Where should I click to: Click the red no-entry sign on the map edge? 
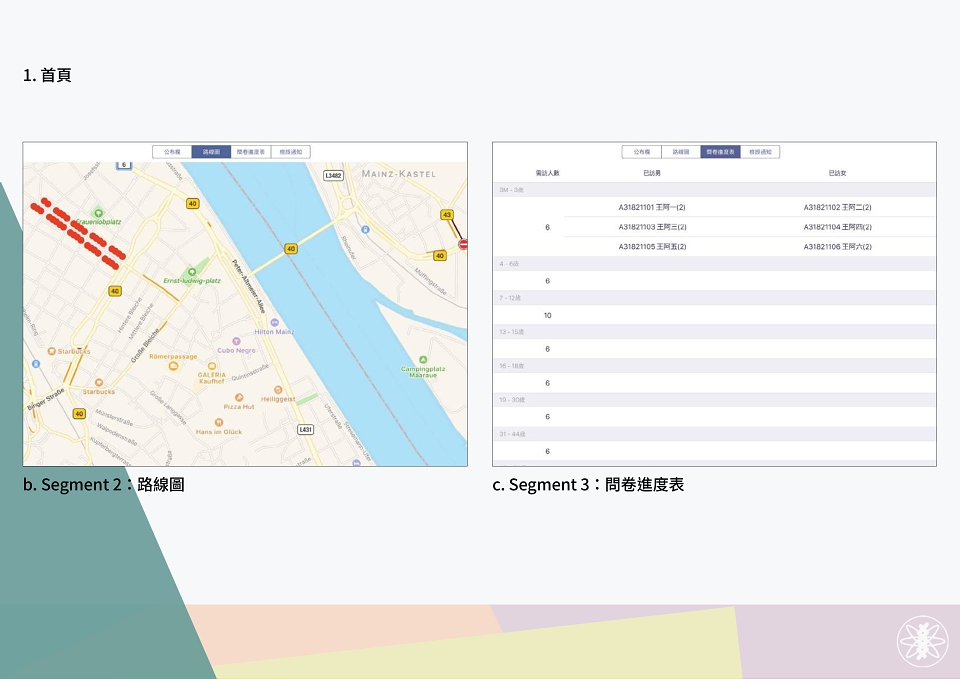coord(463,244)
